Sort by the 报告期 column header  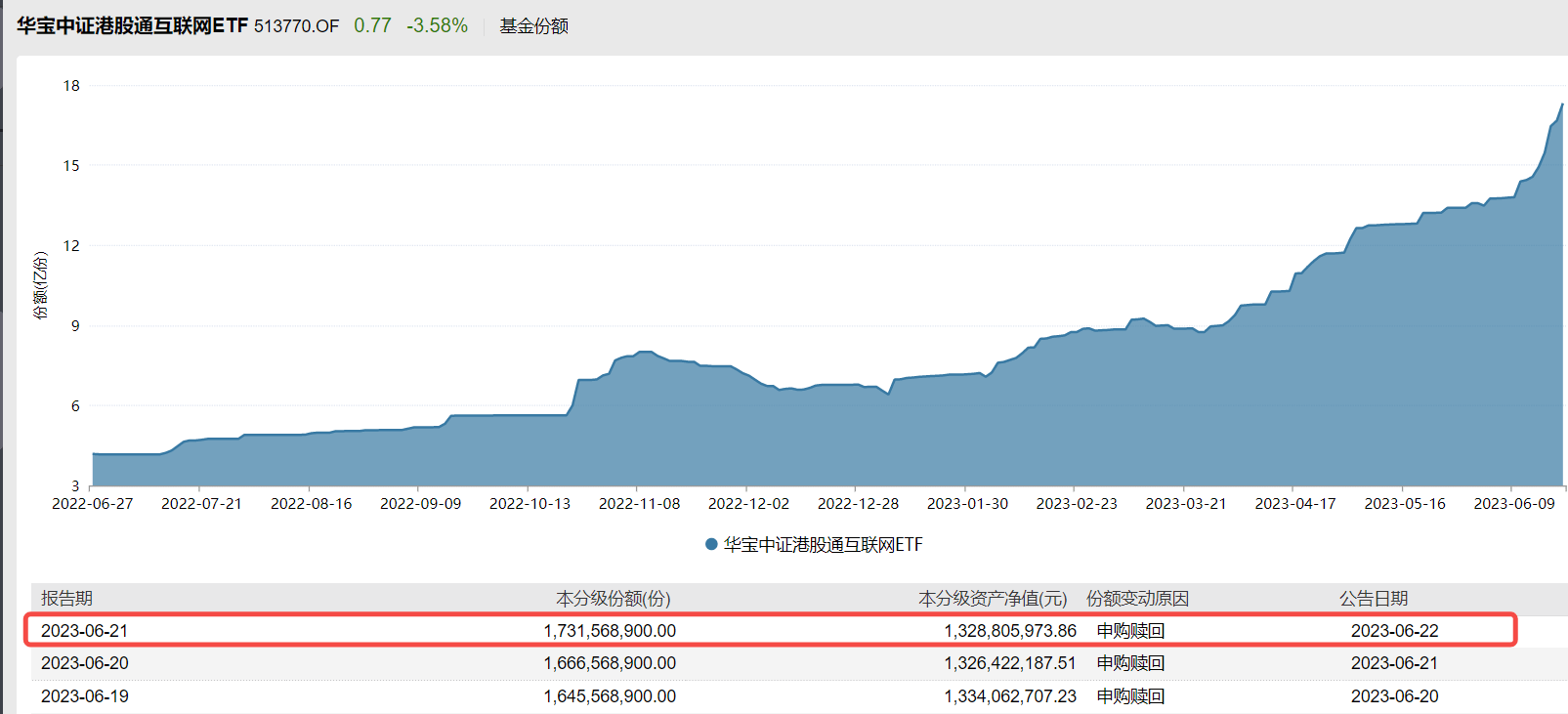coord(66,599)
